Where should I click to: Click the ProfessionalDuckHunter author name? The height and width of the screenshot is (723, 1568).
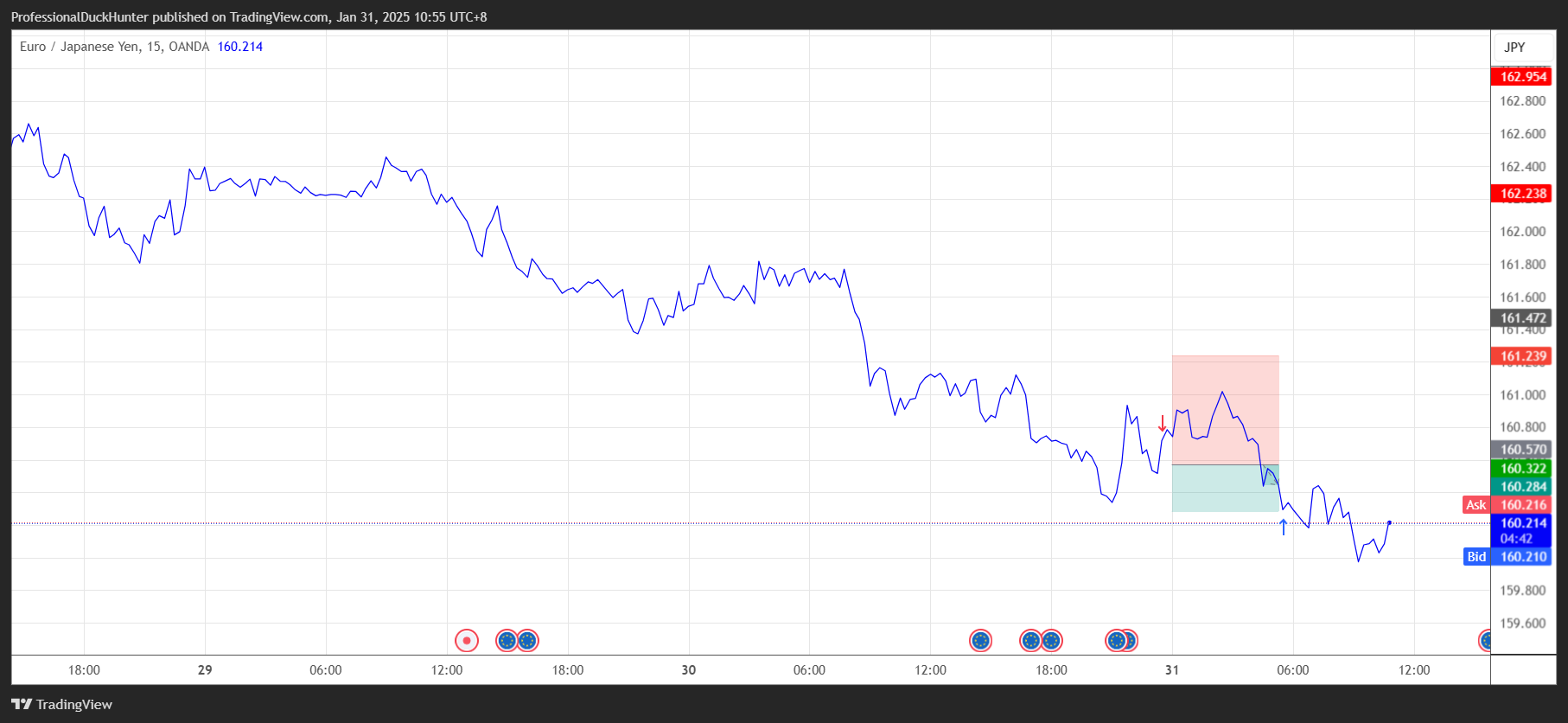coord(80,17)
